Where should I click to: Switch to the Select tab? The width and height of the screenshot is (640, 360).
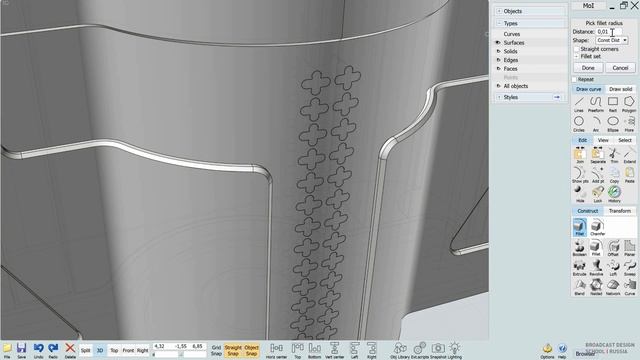(624, 140)
